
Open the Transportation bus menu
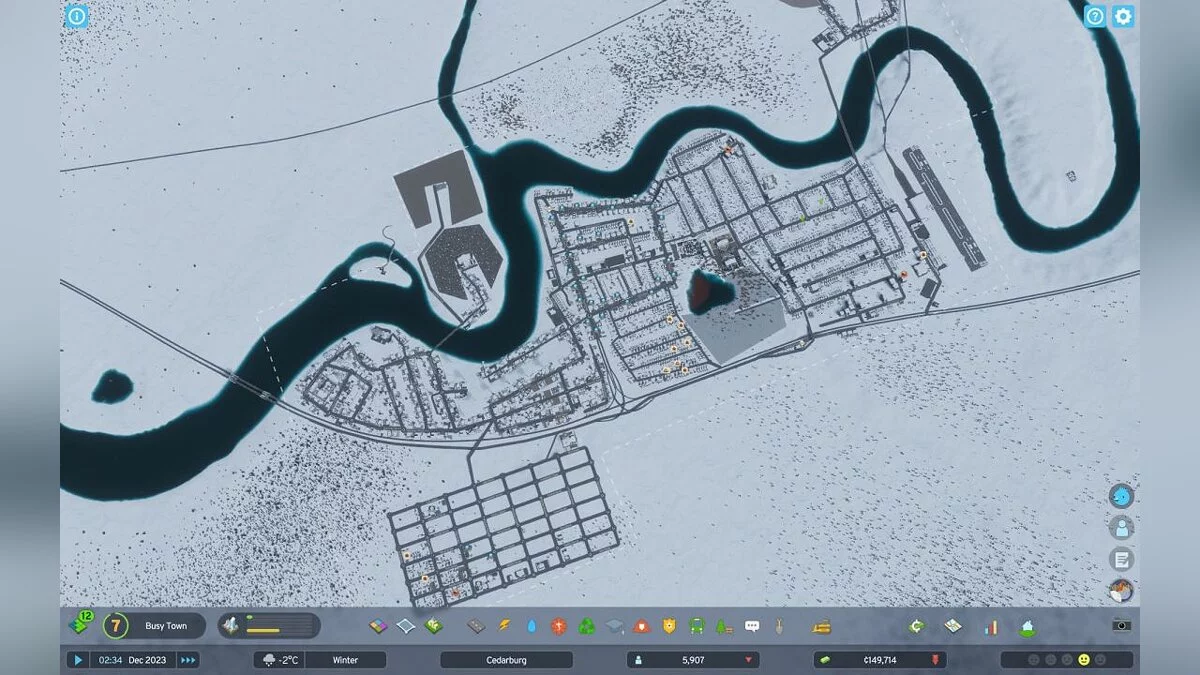point(696,627)
